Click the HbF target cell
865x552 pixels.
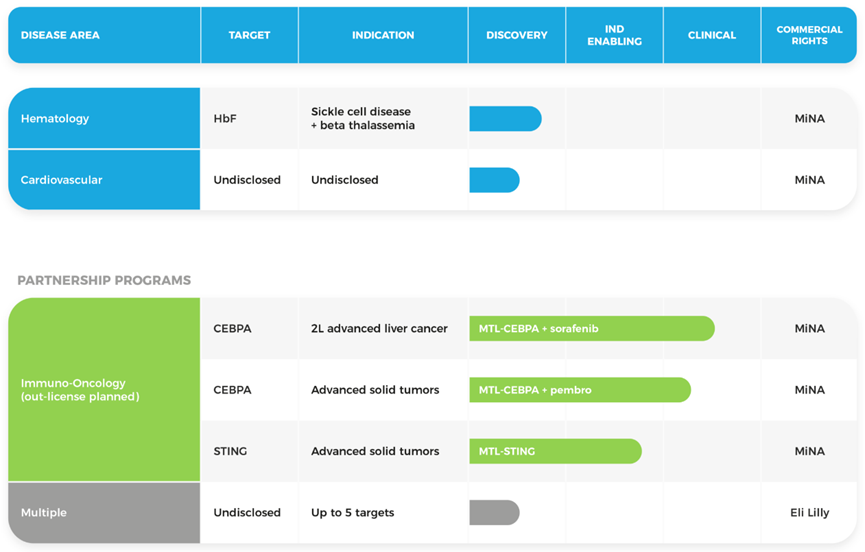click(x=225, y=119)
